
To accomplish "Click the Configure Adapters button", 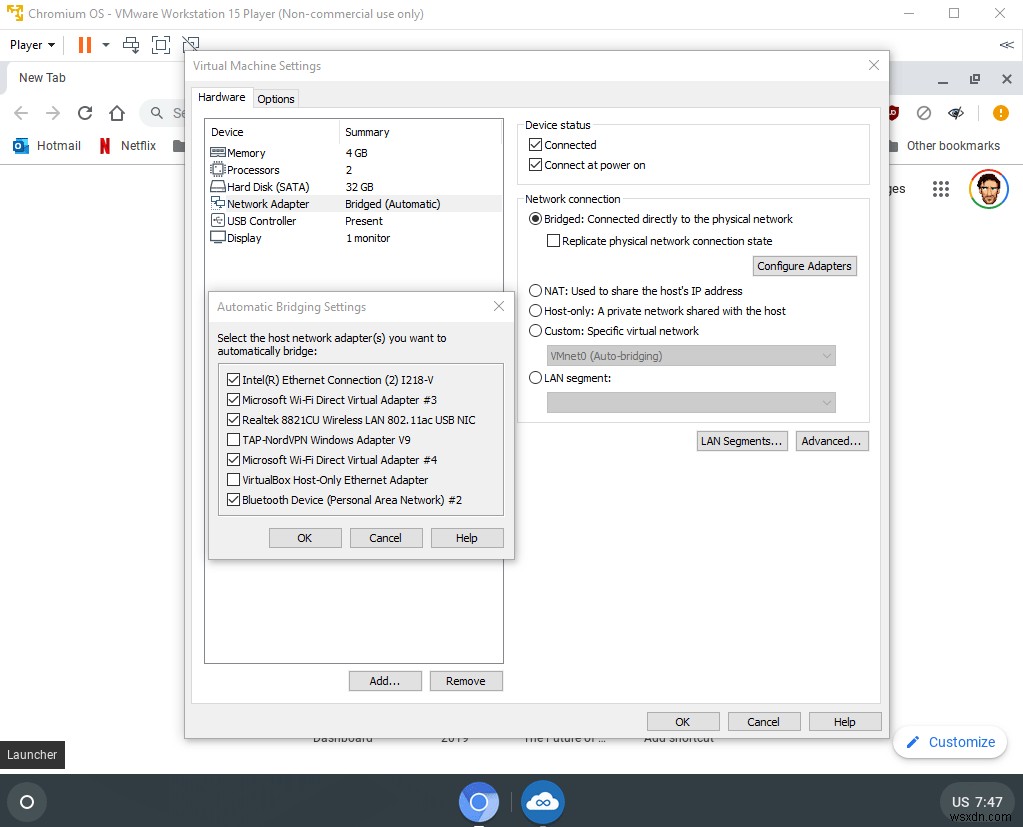I will click(804, 265).
